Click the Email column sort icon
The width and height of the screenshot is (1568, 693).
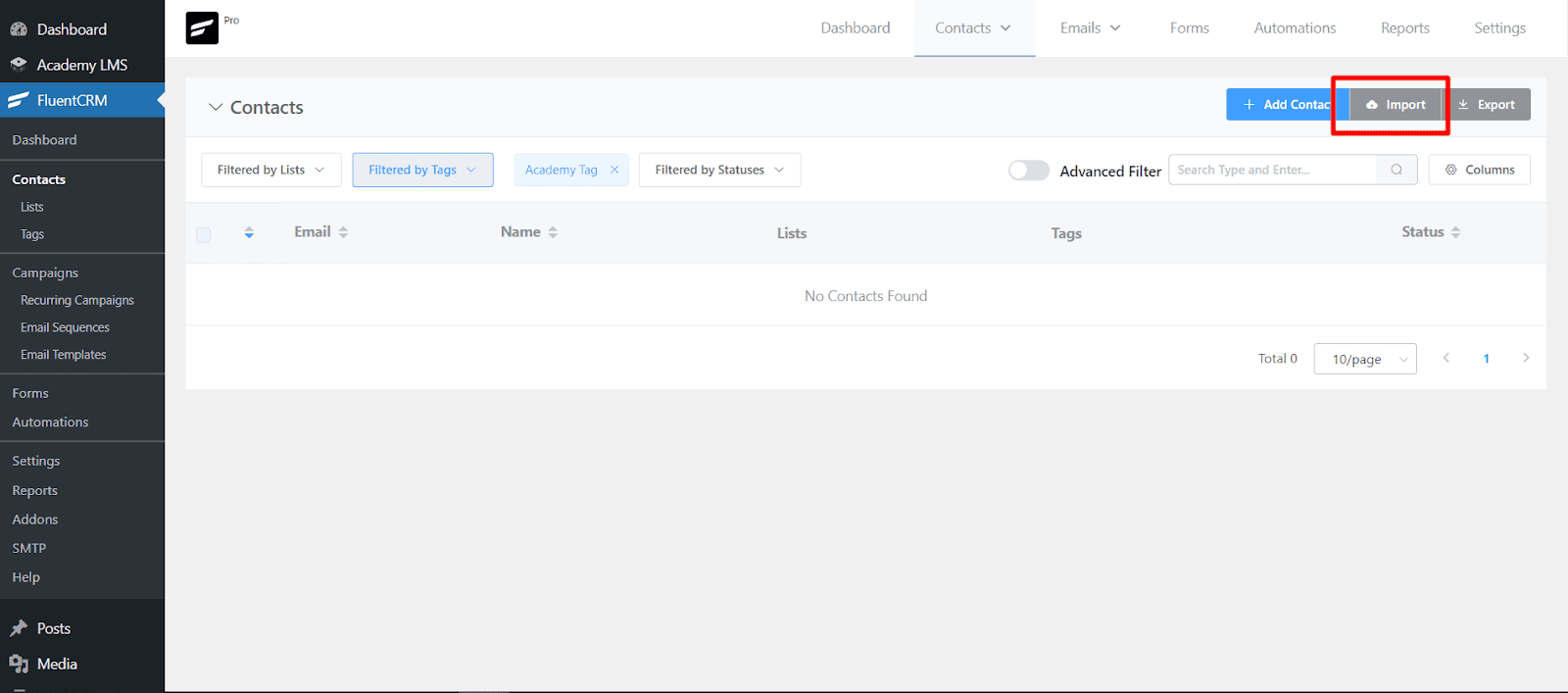[343, 232]
